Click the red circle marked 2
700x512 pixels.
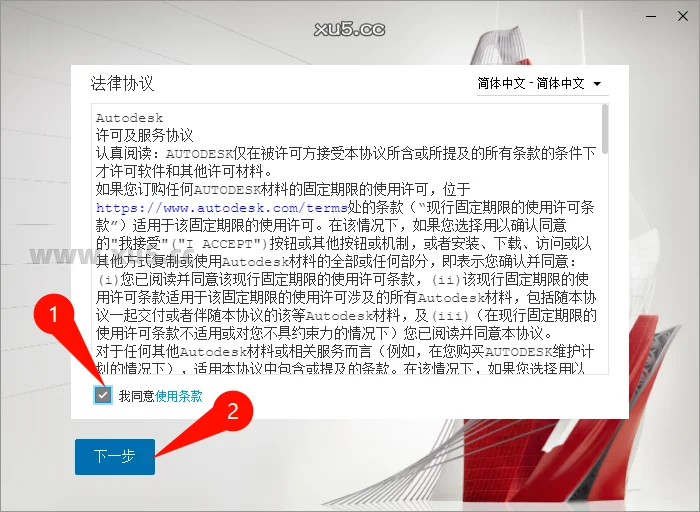coord(232,409)
